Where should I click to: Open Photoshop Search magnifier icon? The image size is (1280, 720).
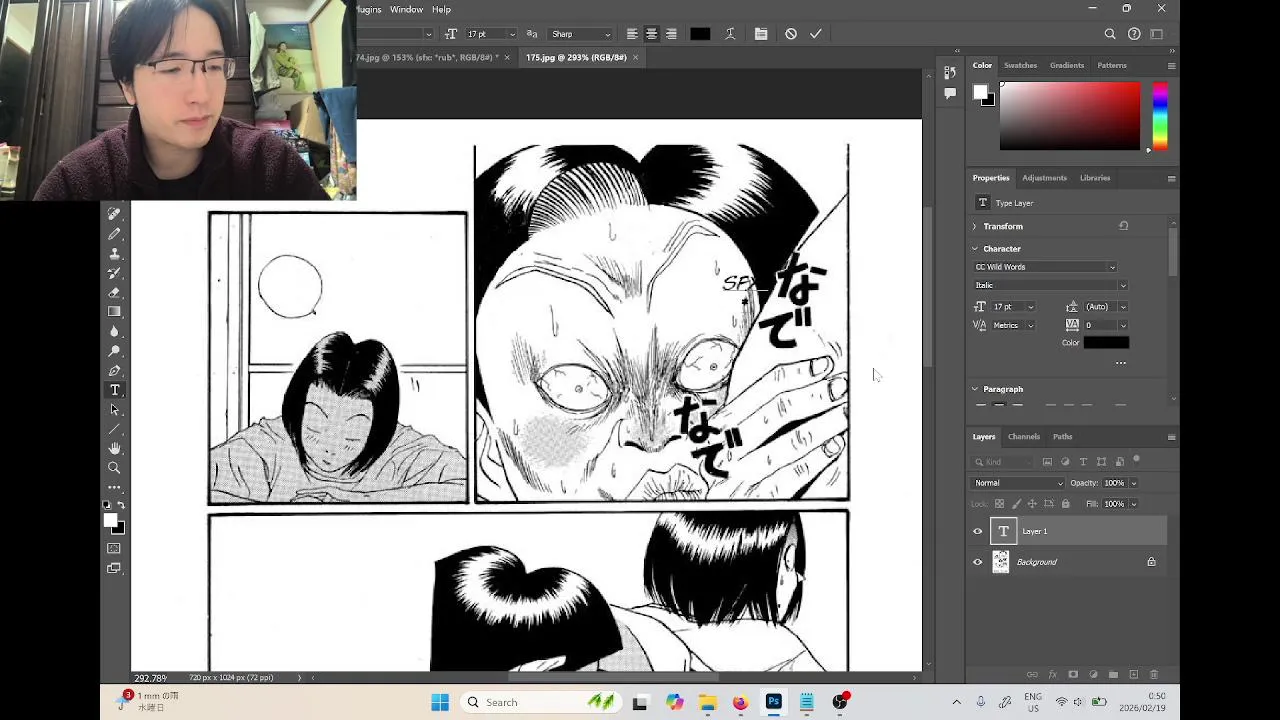(1110, 34)
